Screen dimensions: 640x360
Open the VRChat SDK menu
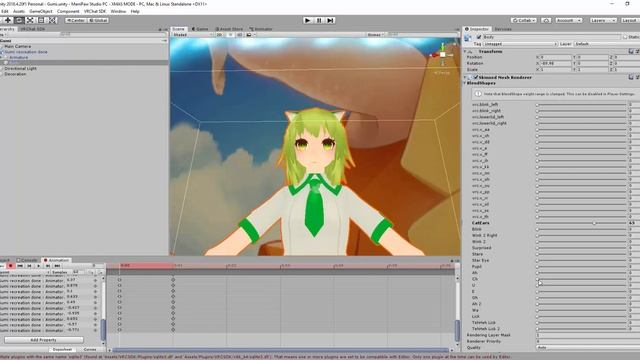pyautogui.click(x=95, y=11)
